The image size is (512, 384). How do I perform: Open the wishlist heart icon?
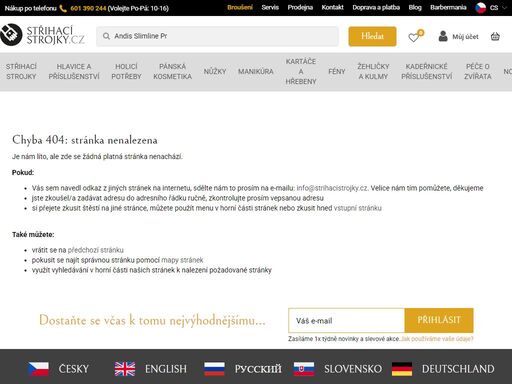(x=414, y=37)
